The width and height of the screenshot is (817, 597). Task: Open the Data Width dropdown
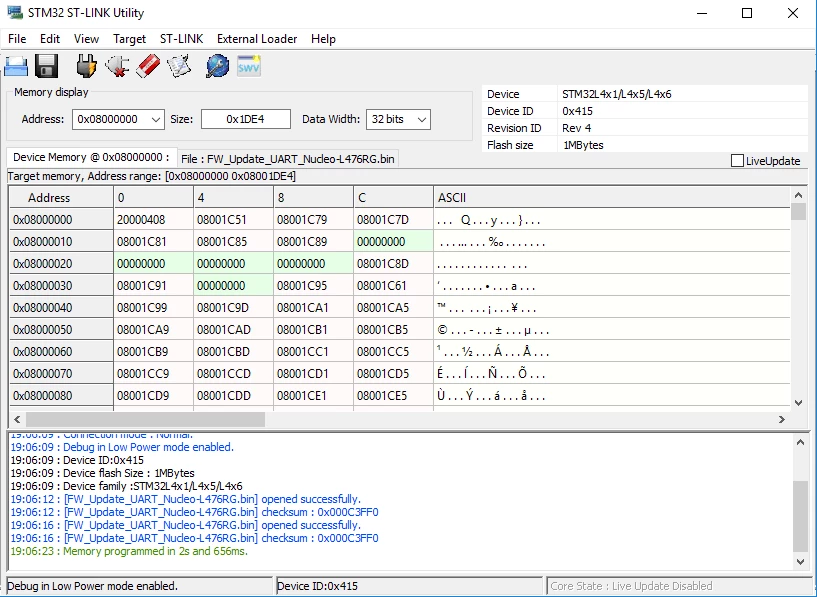[422, 119]
